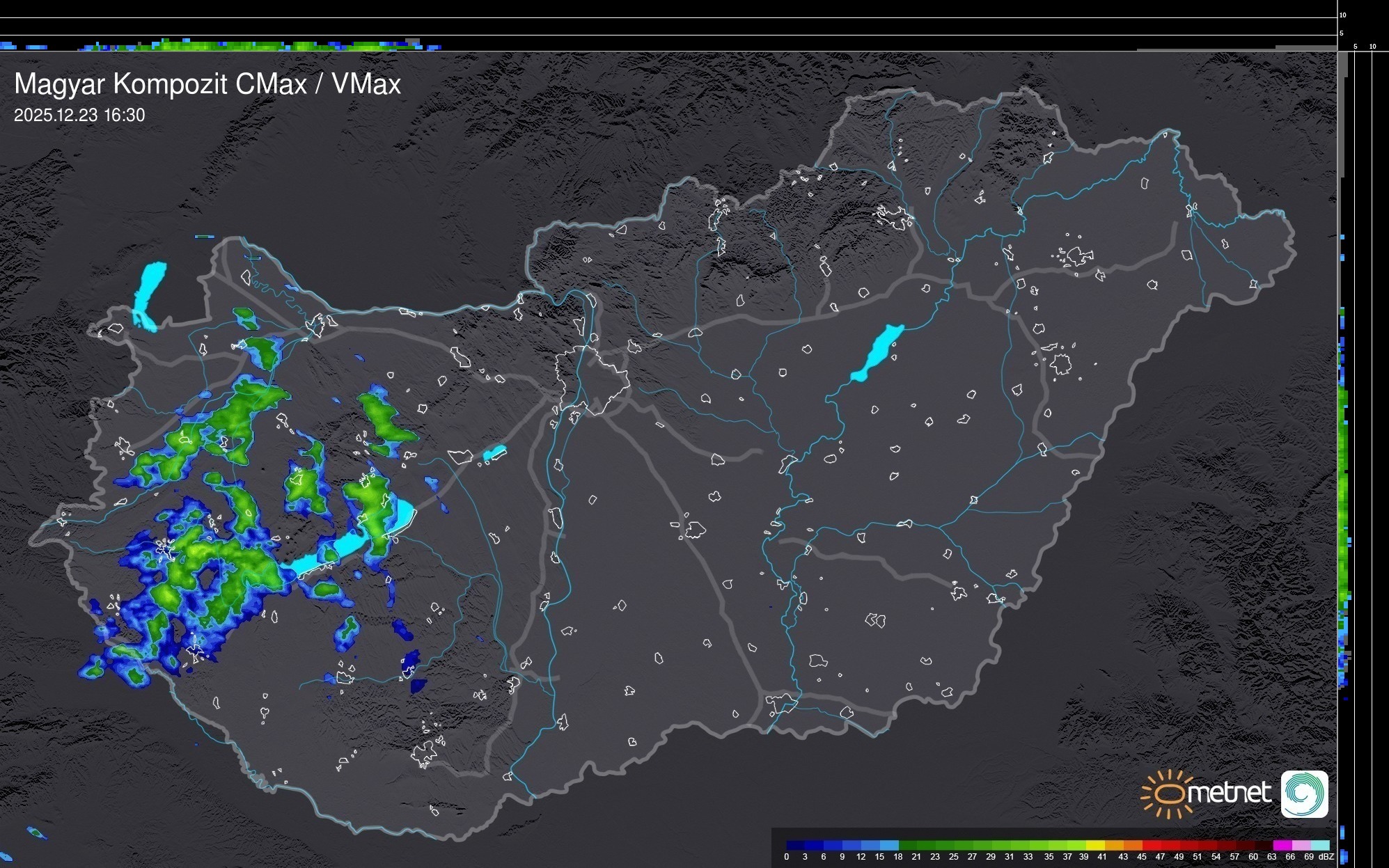The height and width of the screenshot is (868, 1389).
Task: Click the metnet wordmark text
Action: pyautogui.click(x=1230, y=793)
